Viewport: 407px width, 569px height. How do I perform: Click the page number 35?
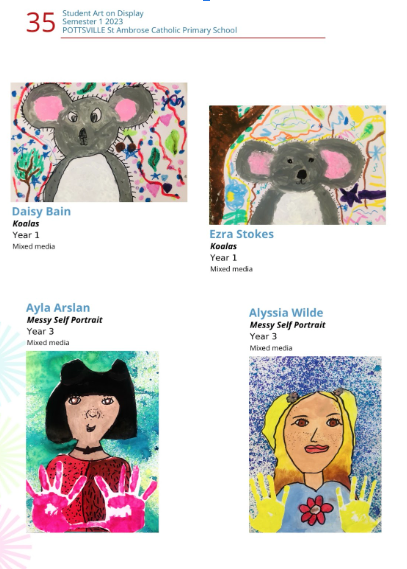click(x=41, y=22)
